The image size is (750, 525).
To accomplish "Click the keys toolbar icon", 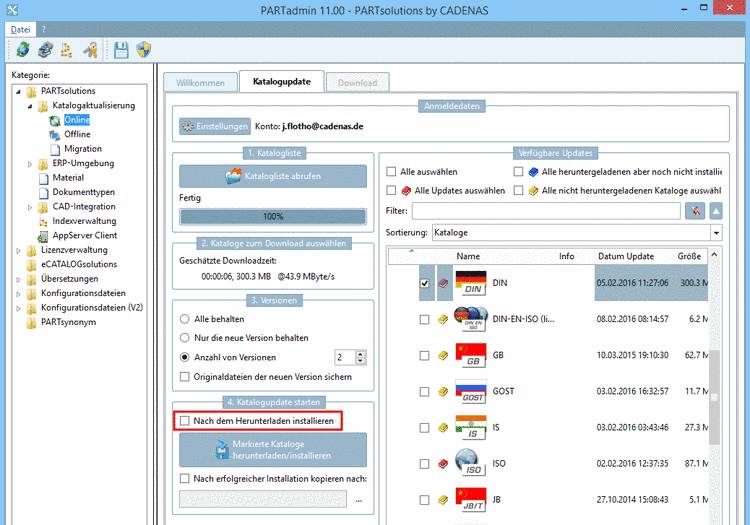I will pos(90,49).
